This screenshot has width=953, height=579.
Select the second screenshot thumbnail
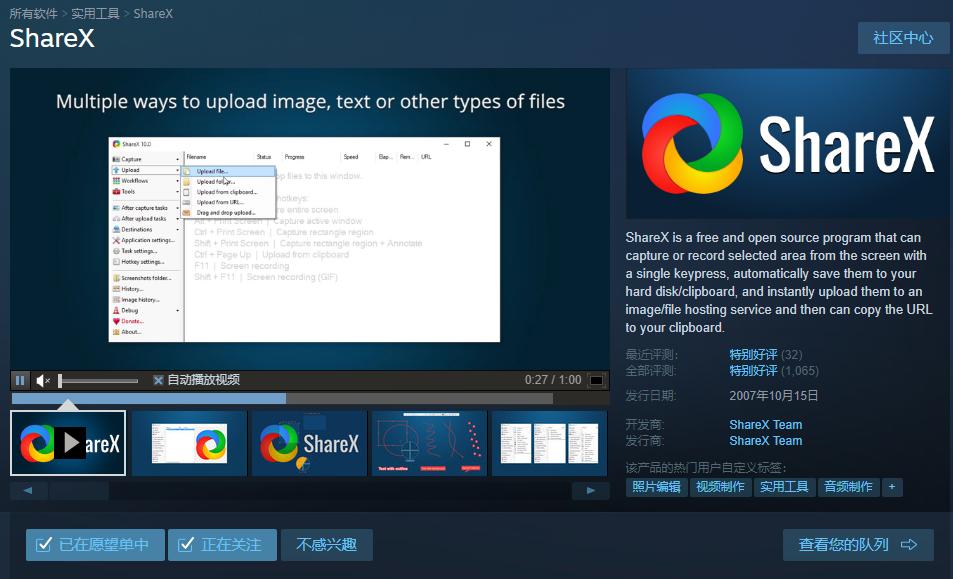(x=188, y=443)
